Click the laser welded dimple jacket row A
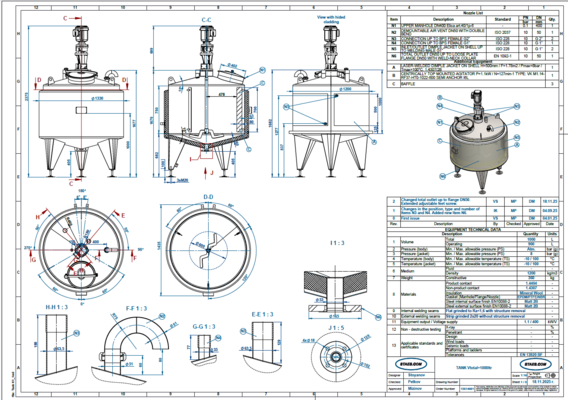The image size is (568, 400). click(473, 67)
